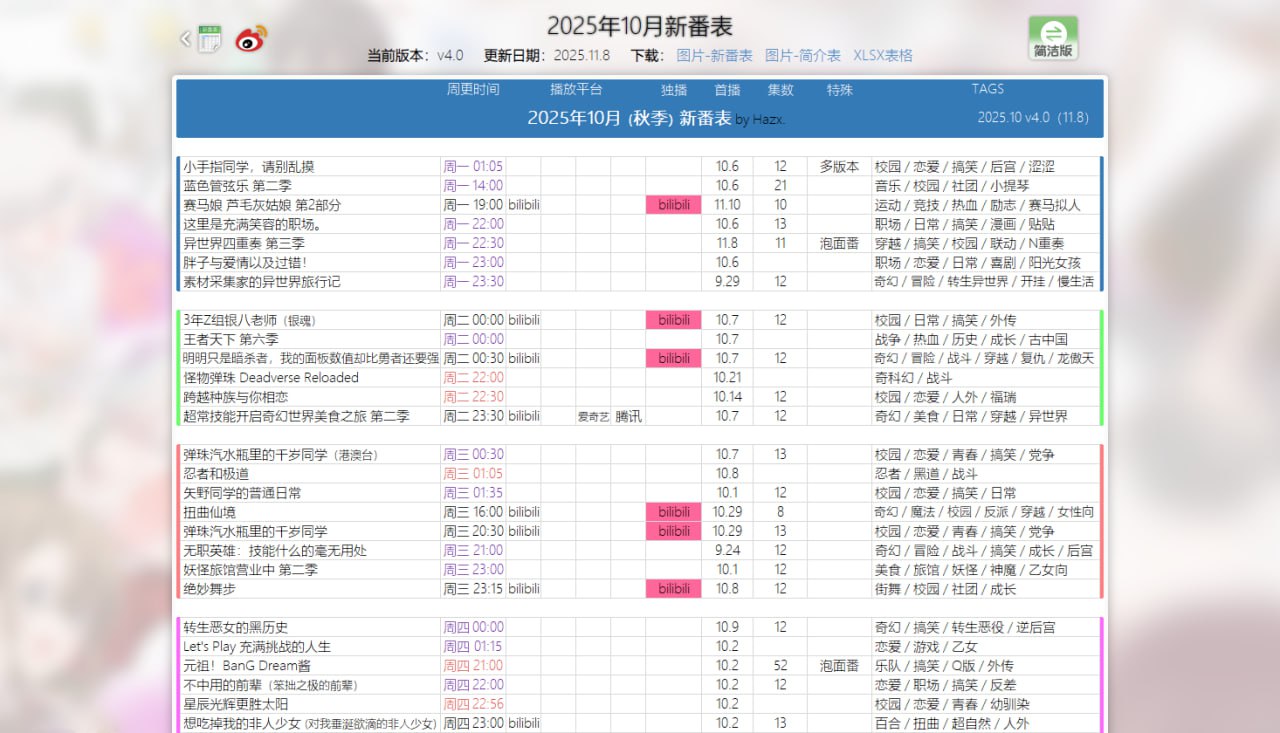Click pink bilibili badge in 周三 20:30 row
Image resolution: width=1280 pixels, height=733 pixels.
tap(674, 531)
